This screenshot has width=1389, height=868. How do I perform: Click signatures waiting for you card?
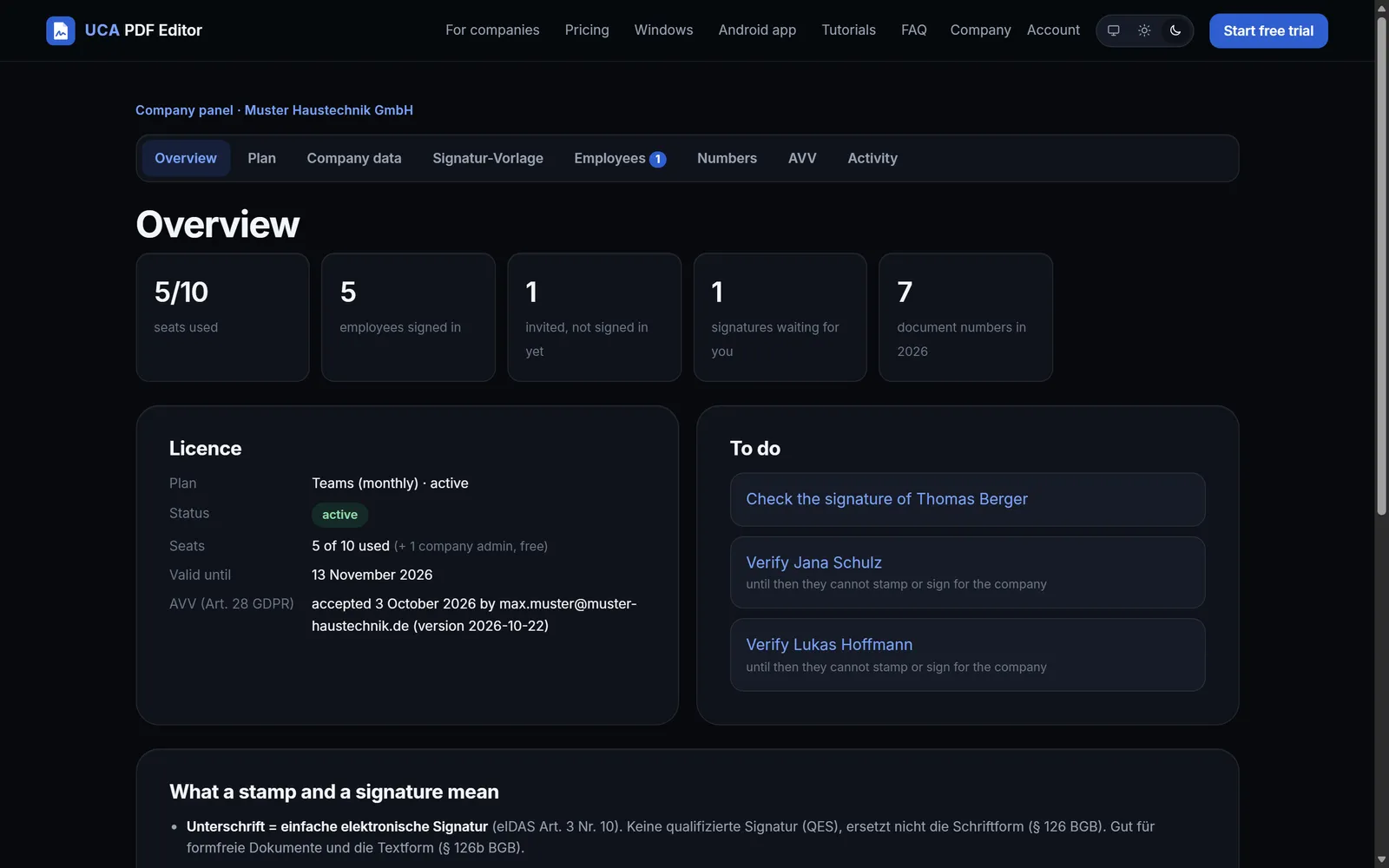[x=780, y=317]
